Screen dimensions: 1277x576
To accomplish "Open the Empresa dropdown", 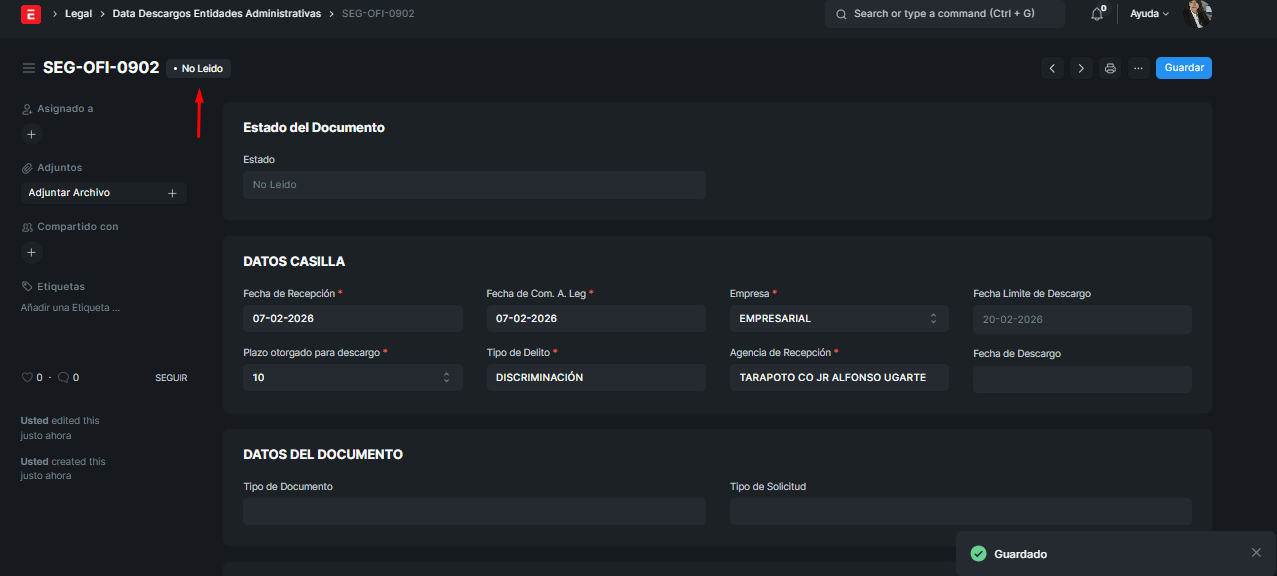I will pyautogui.click(x=838, y=319).
